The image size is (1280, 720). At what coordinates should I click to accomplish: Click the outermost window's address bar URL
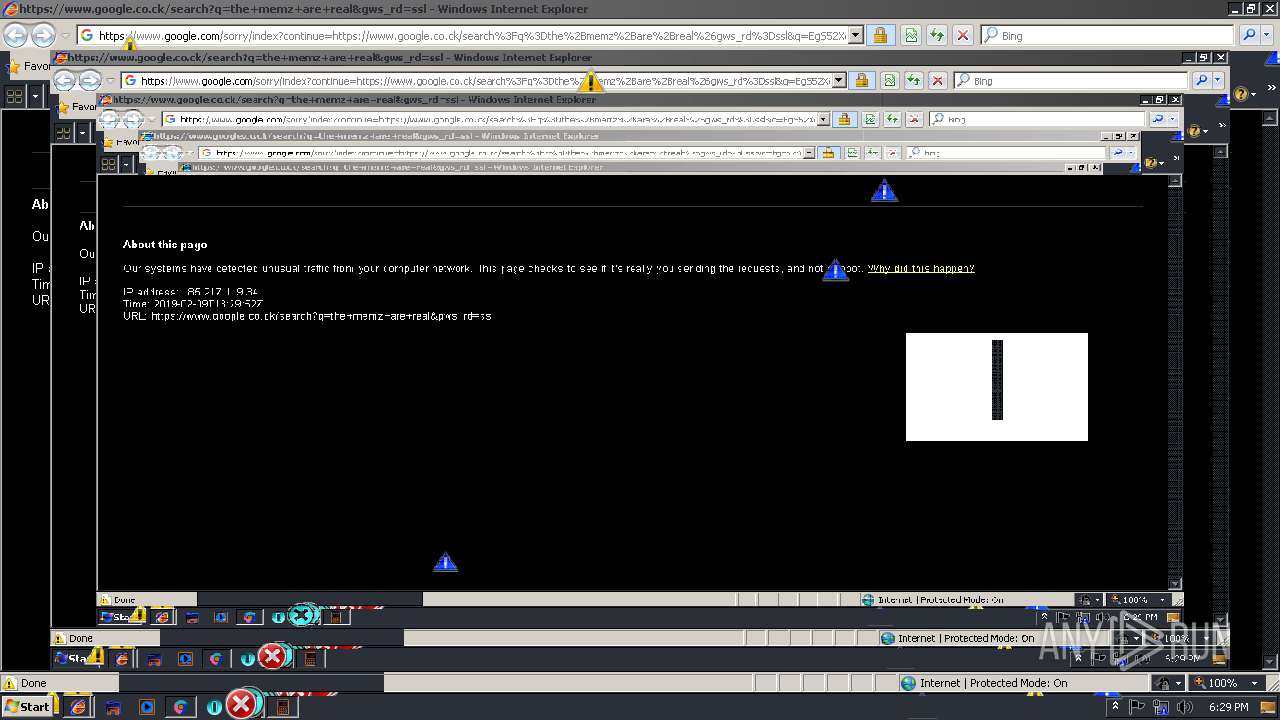pos(463,36)
